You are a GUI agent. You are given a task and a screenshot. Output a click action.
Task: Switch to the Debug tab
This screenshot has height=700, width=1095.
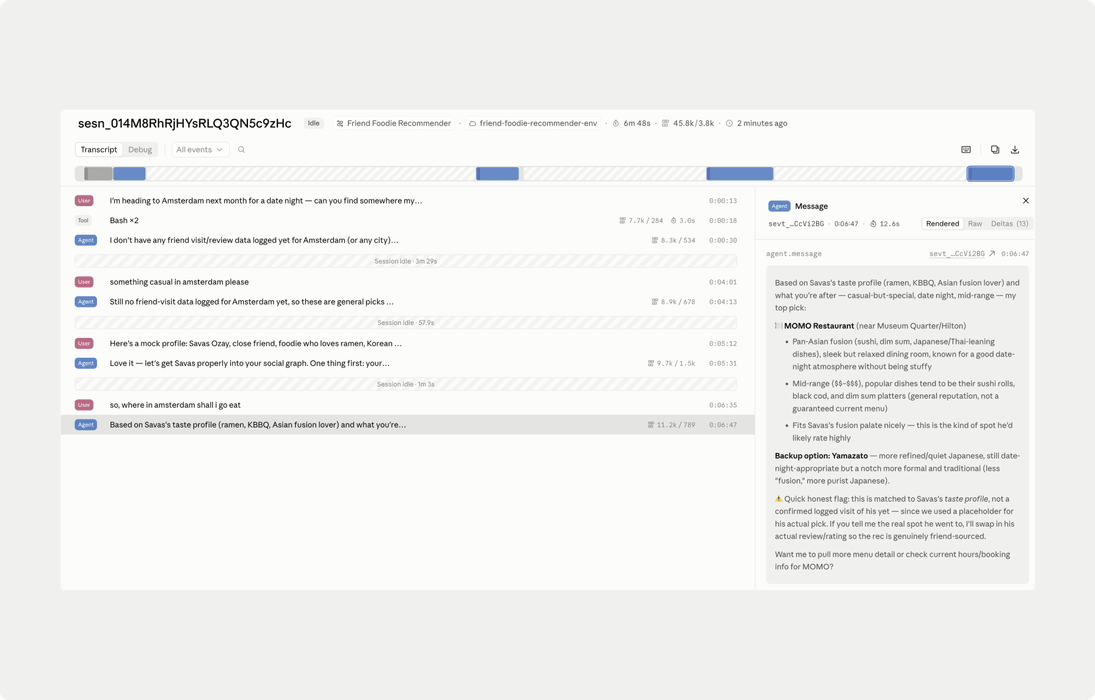[140, 150]
